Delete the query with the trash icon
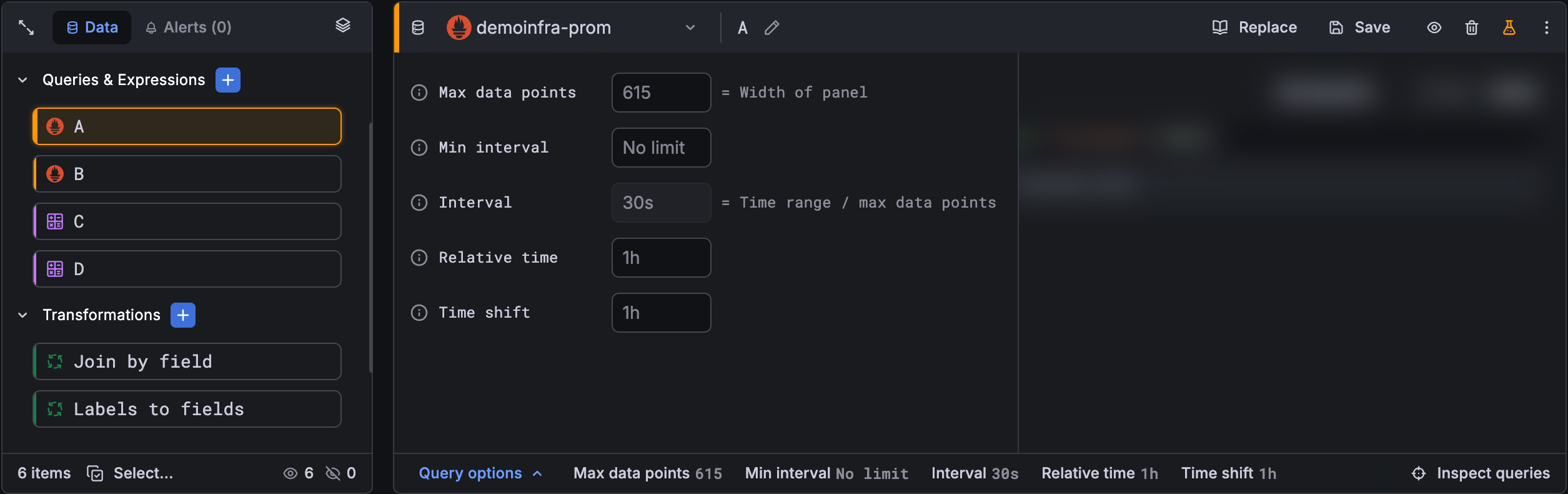The image size is (1568, 494). click(1472, 28)
